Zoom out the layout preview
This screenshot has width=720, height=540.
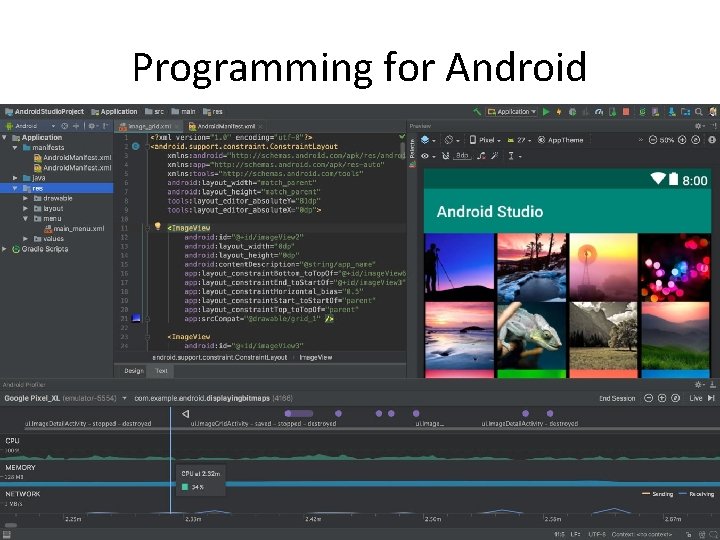click(652, 140)
